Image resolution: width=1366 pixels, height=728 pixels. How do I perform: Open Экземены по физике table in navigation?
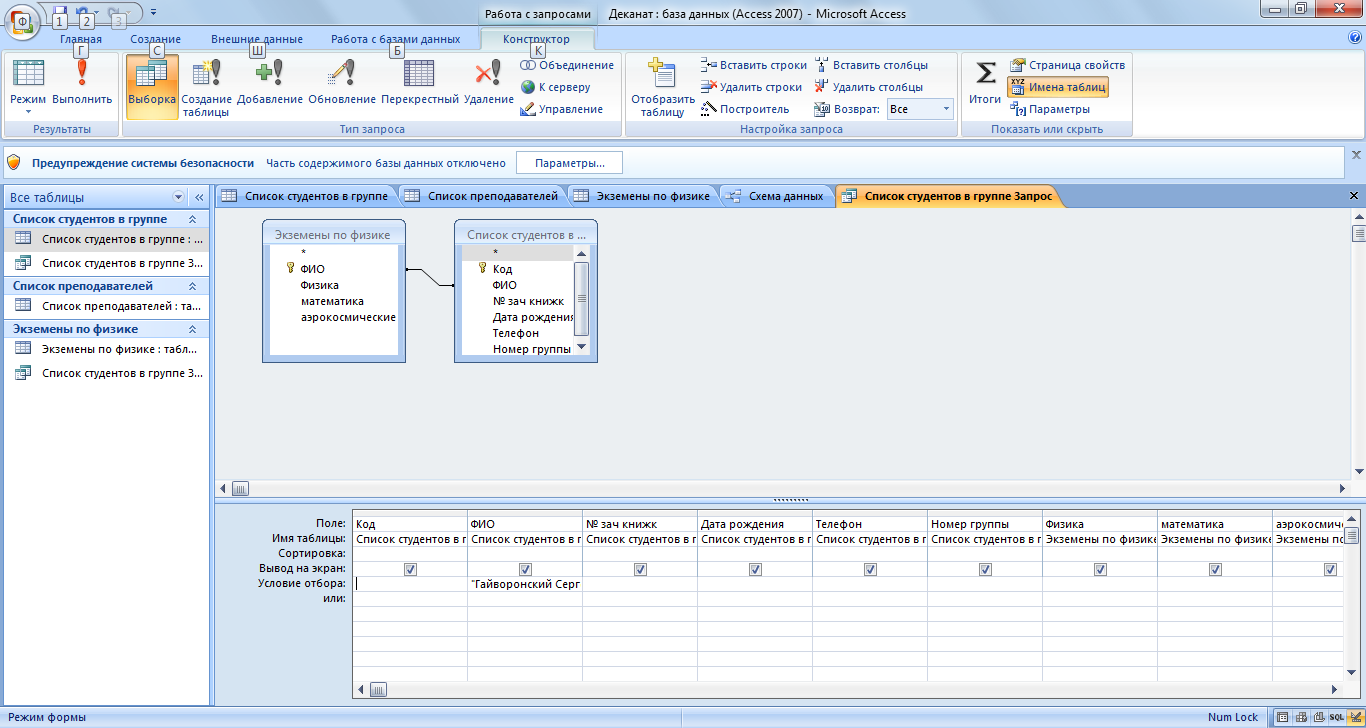click(105, 349)
